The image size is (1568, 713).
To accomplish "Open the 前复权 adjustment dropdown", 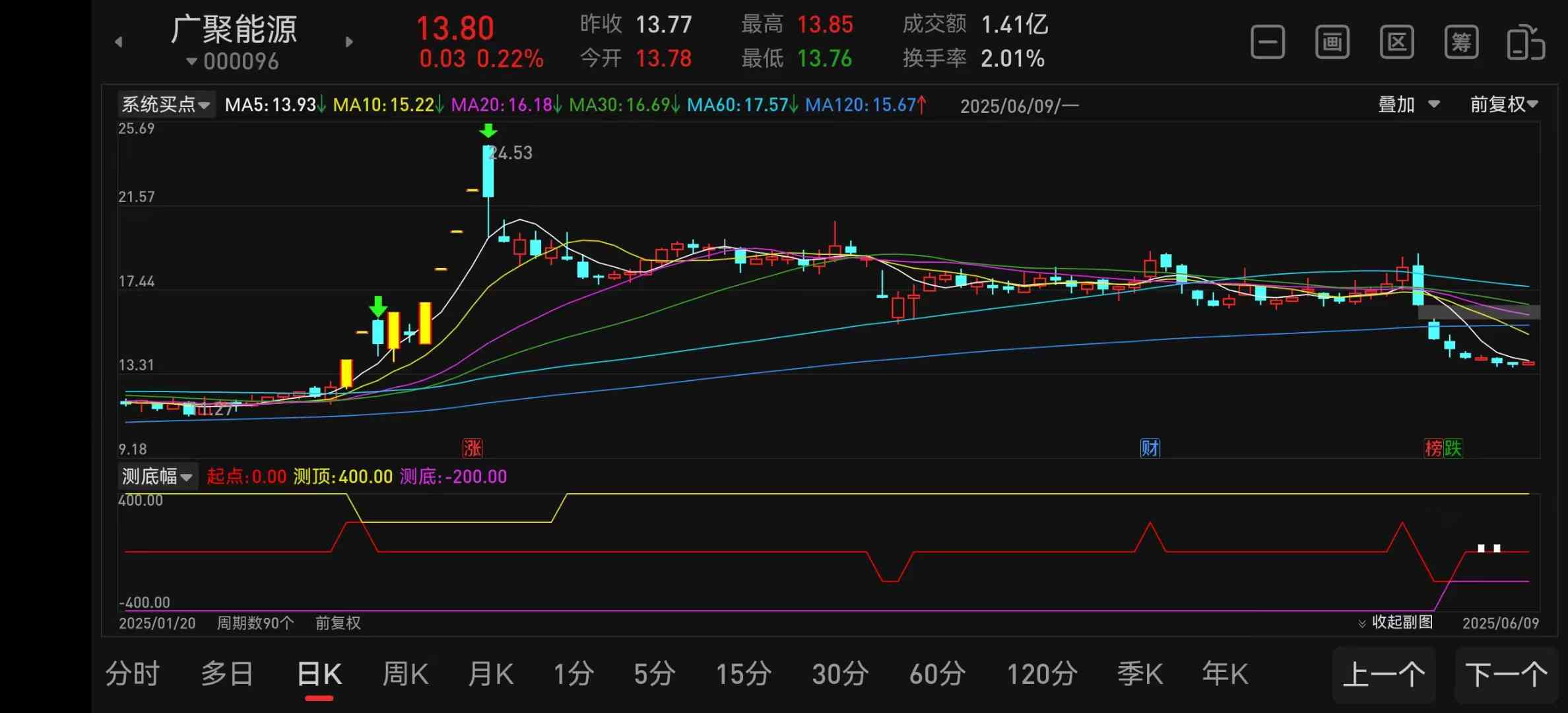I will (x=1504, y=104).
